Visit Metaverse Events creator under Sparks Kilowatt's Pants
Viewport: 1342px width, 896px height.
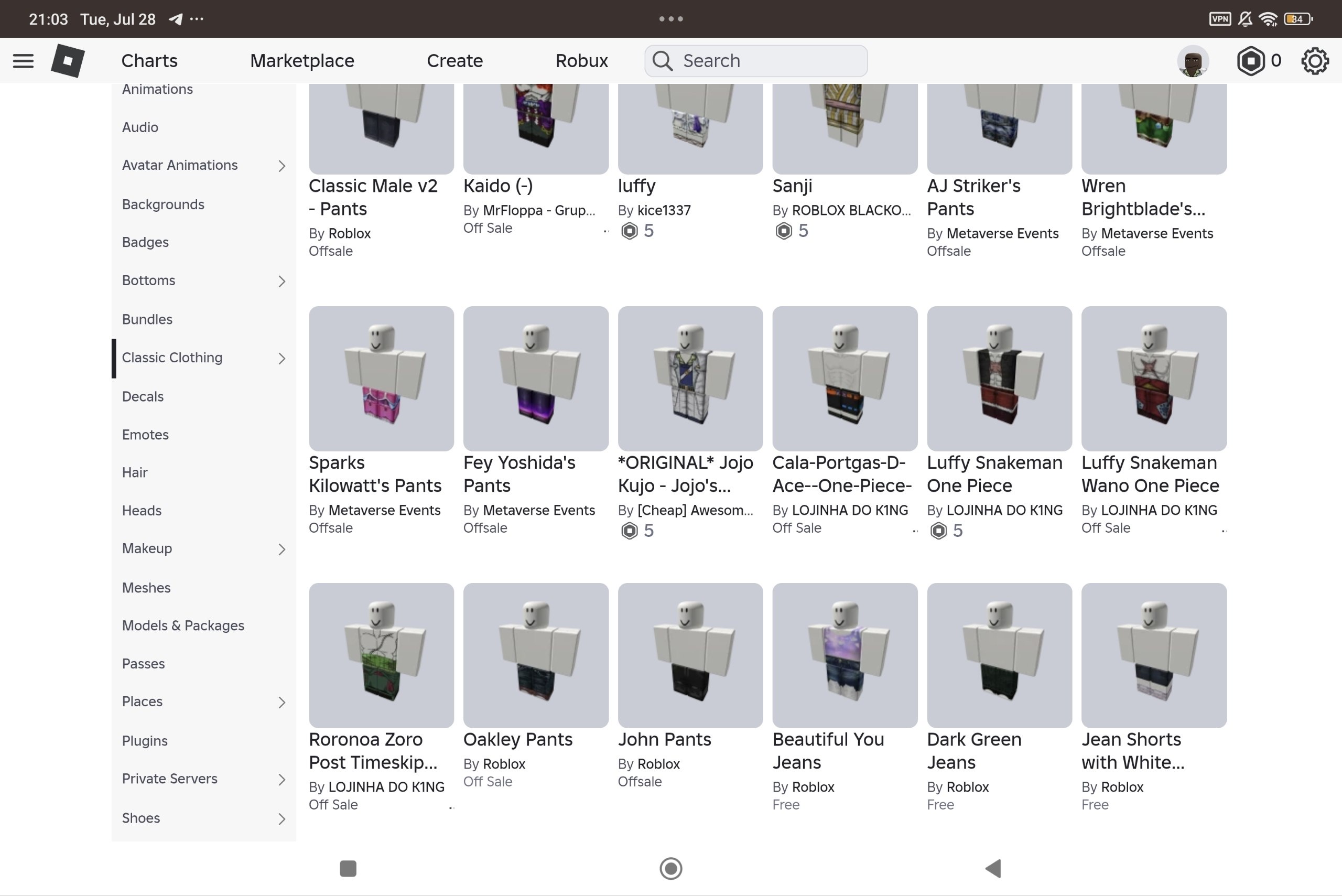pyautogui.click(x=384, y=510)
